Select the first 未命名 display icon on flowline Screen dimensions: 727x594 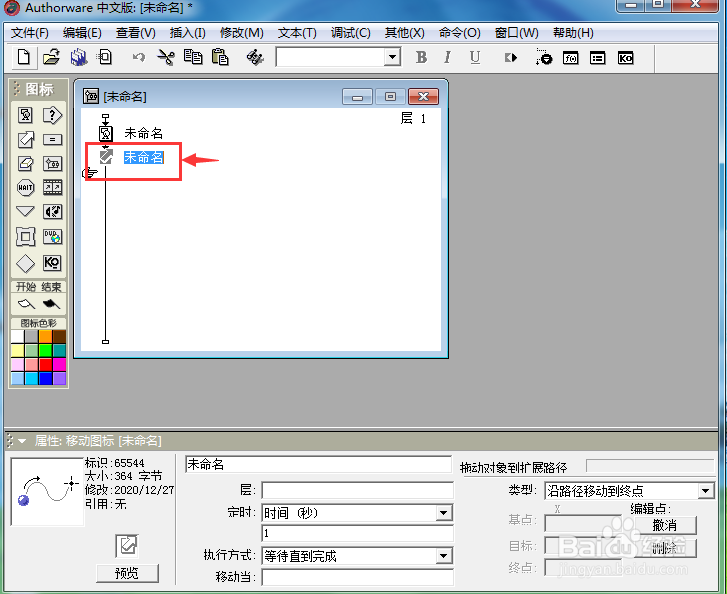pyautogui.click(x=106, y=134)
